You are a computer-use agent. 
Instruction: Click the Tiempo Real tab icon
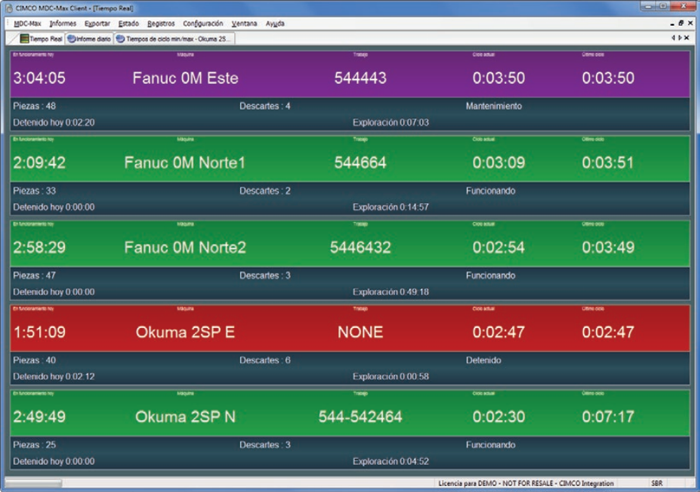(24, 39)
